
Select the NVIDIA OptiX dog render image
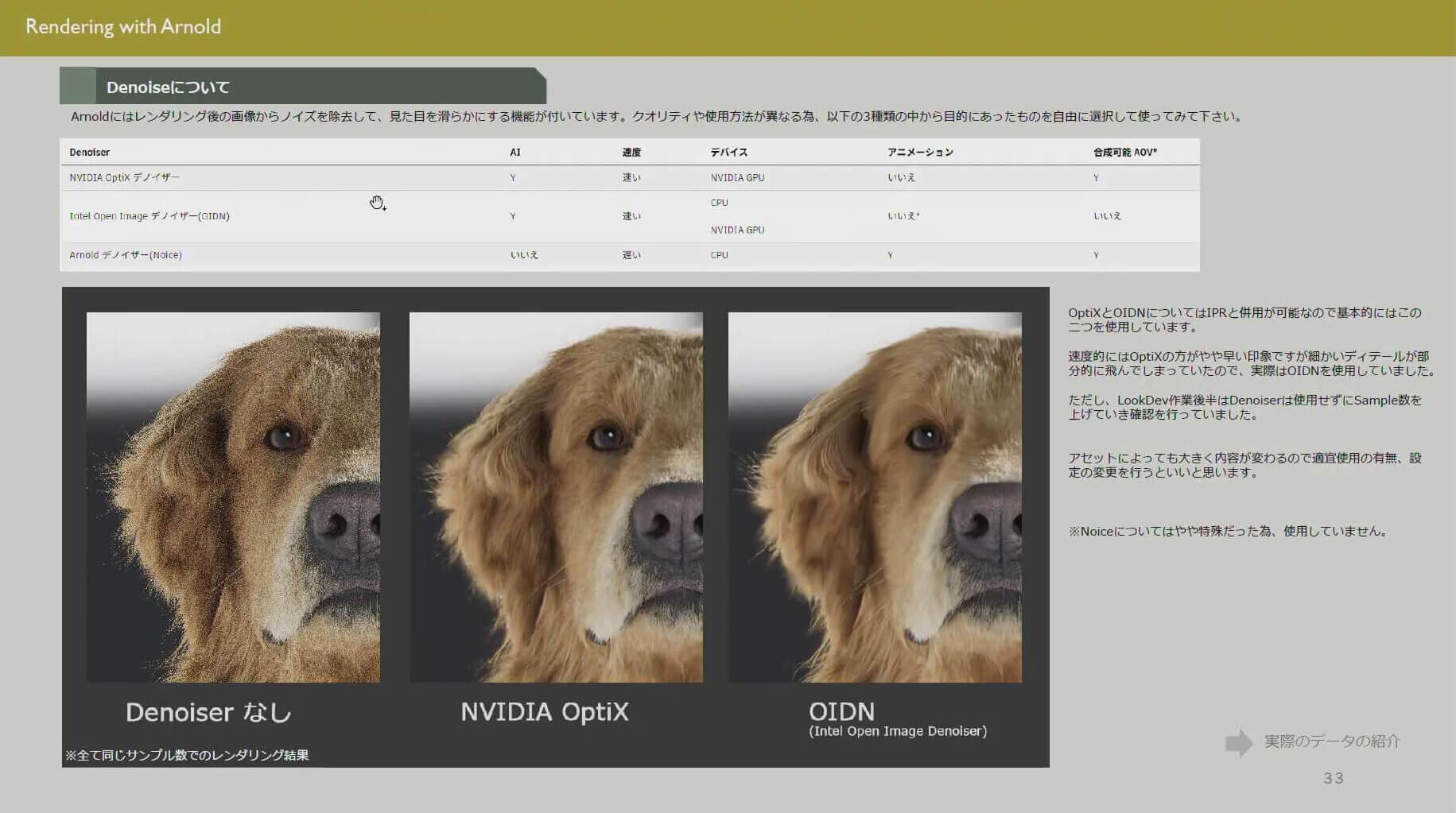pyautogui.click(x=556, y=497)
